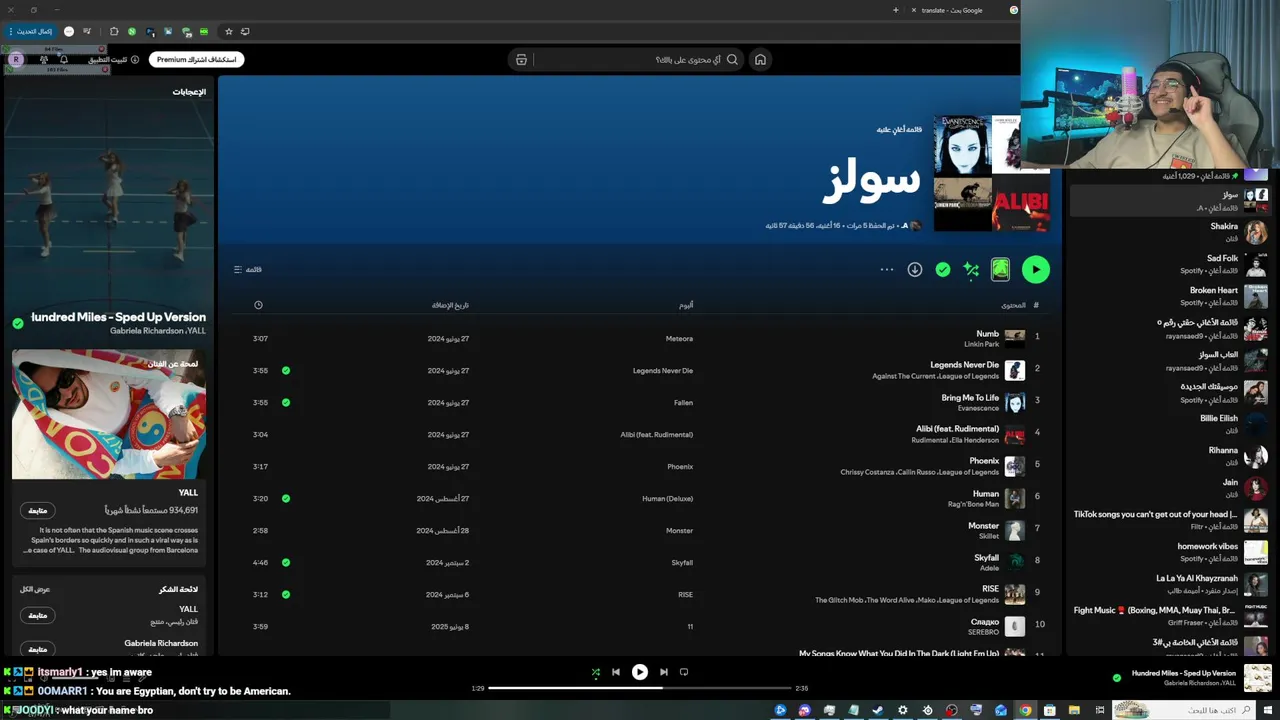This screenshot has height=720, width=1280.
Task: Open the profile avatar R menu
Action: coord(16,59)
